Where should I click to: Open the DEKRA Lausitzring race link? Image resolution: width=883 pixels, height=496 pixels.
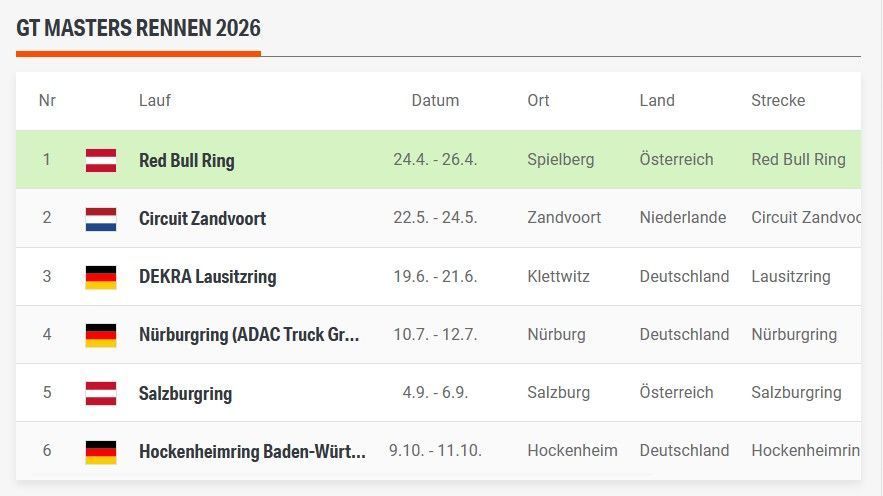click(207, 276)
